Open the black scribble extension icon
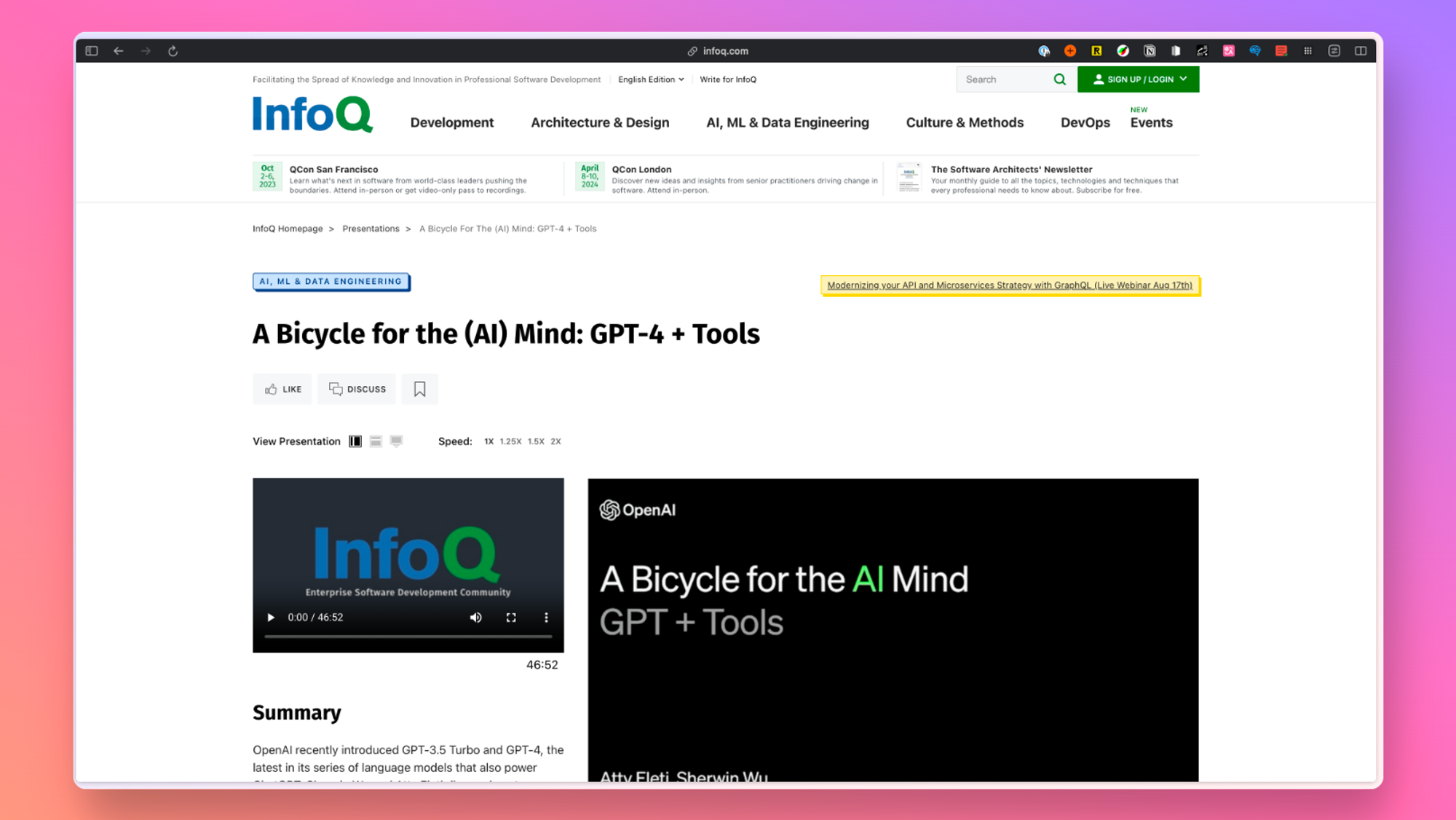The width and height of the screenshot is (1456, 820). tap(1202, 51)
